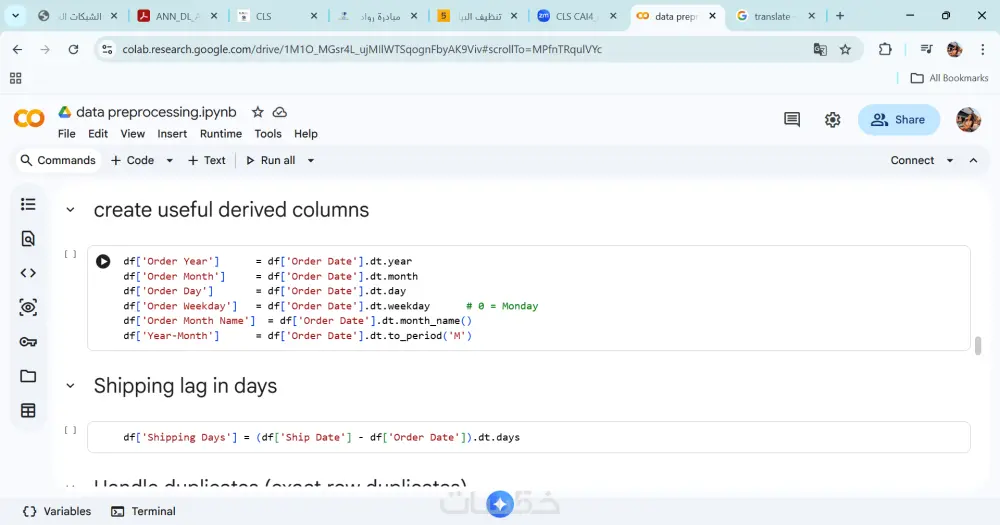Open the browser extensions puzzle icon

click(885, 49)
